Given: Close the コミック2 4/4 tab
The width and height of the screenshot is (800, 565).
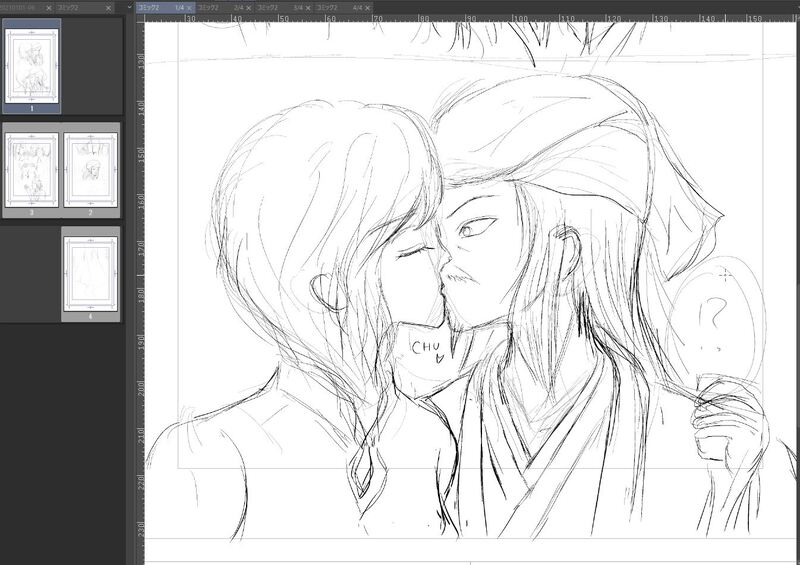Looking at the screenshot, I should click(367, 8).
